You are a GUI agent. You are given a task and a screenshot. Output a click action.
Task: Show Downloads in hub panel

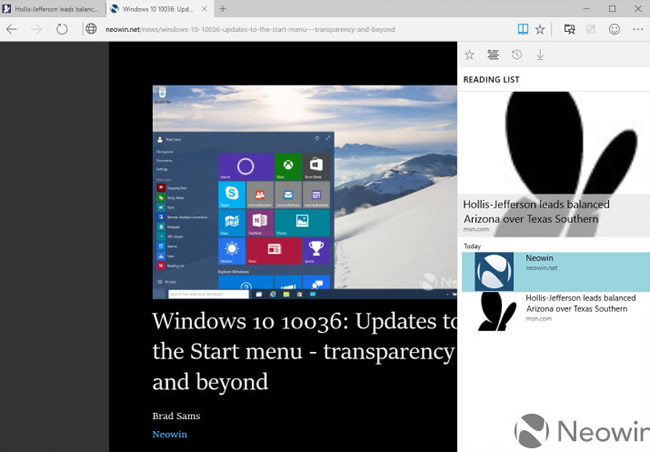click(x=540, y=55)
